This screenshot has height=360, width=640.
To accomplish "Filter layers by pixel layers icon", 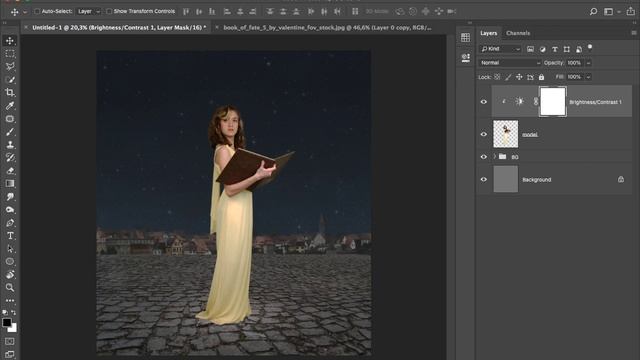I will click(x=530, y=49).
